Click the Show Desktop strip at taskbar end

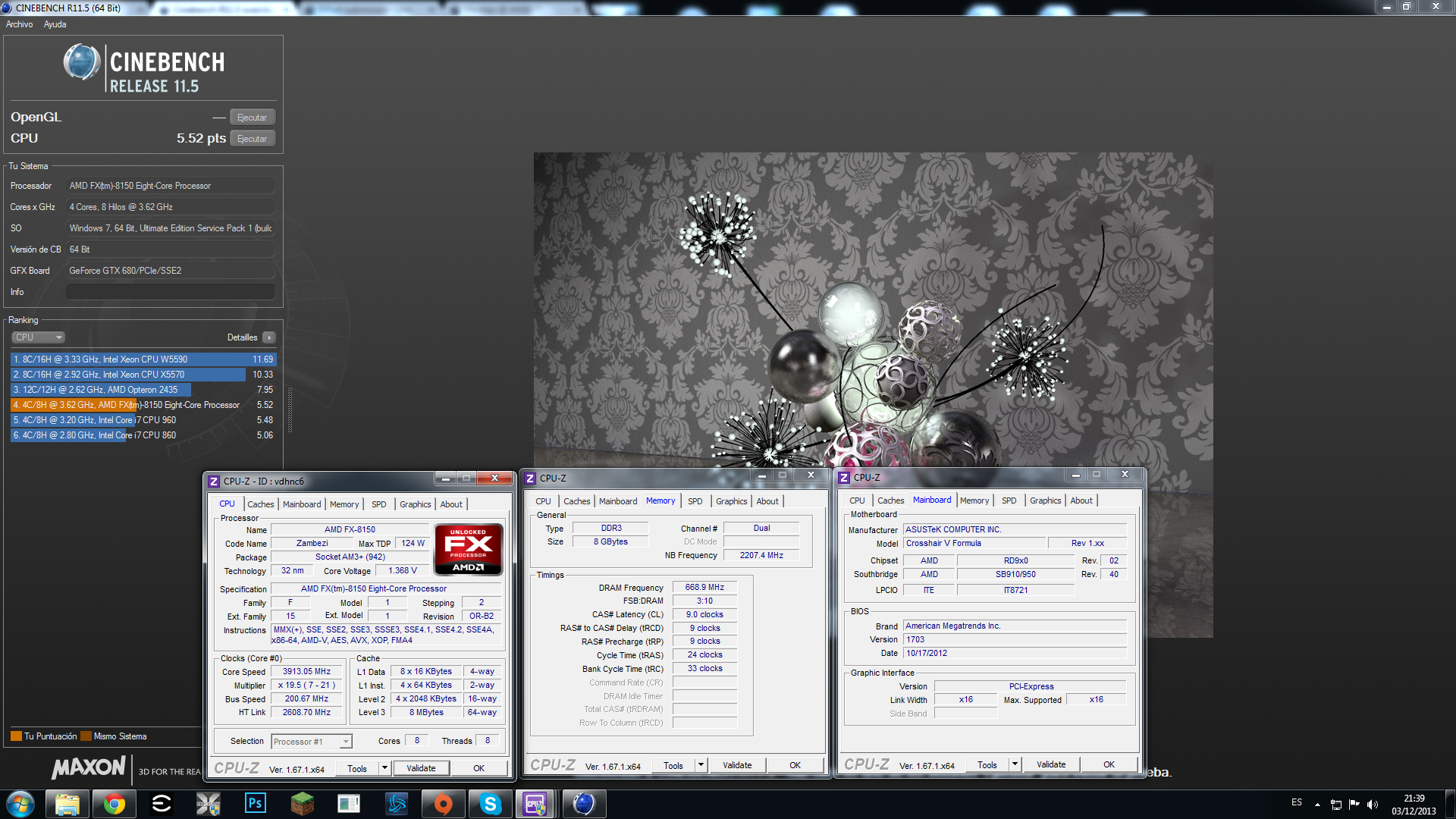[x=1450, y=805]
